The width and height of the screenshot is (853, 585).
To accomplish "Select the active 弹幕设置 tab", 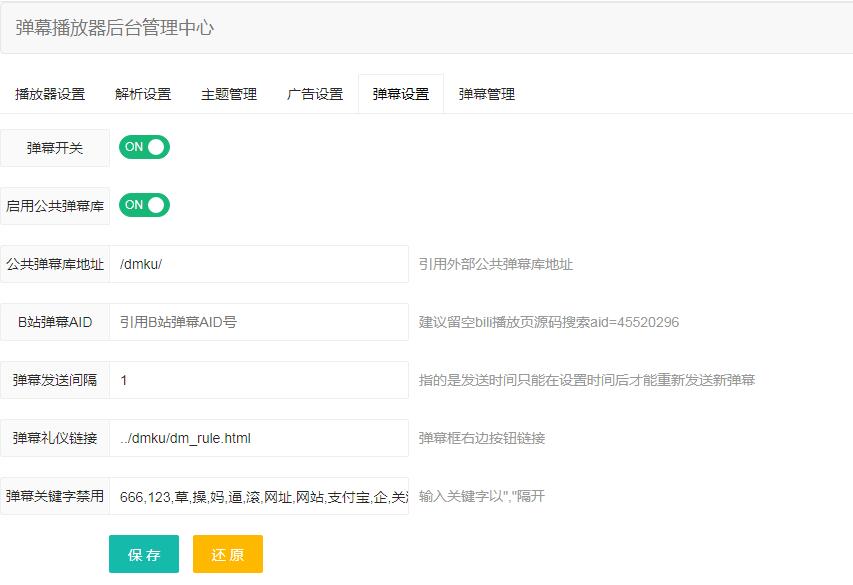I will pyautogui.click(x=398, y=94).
